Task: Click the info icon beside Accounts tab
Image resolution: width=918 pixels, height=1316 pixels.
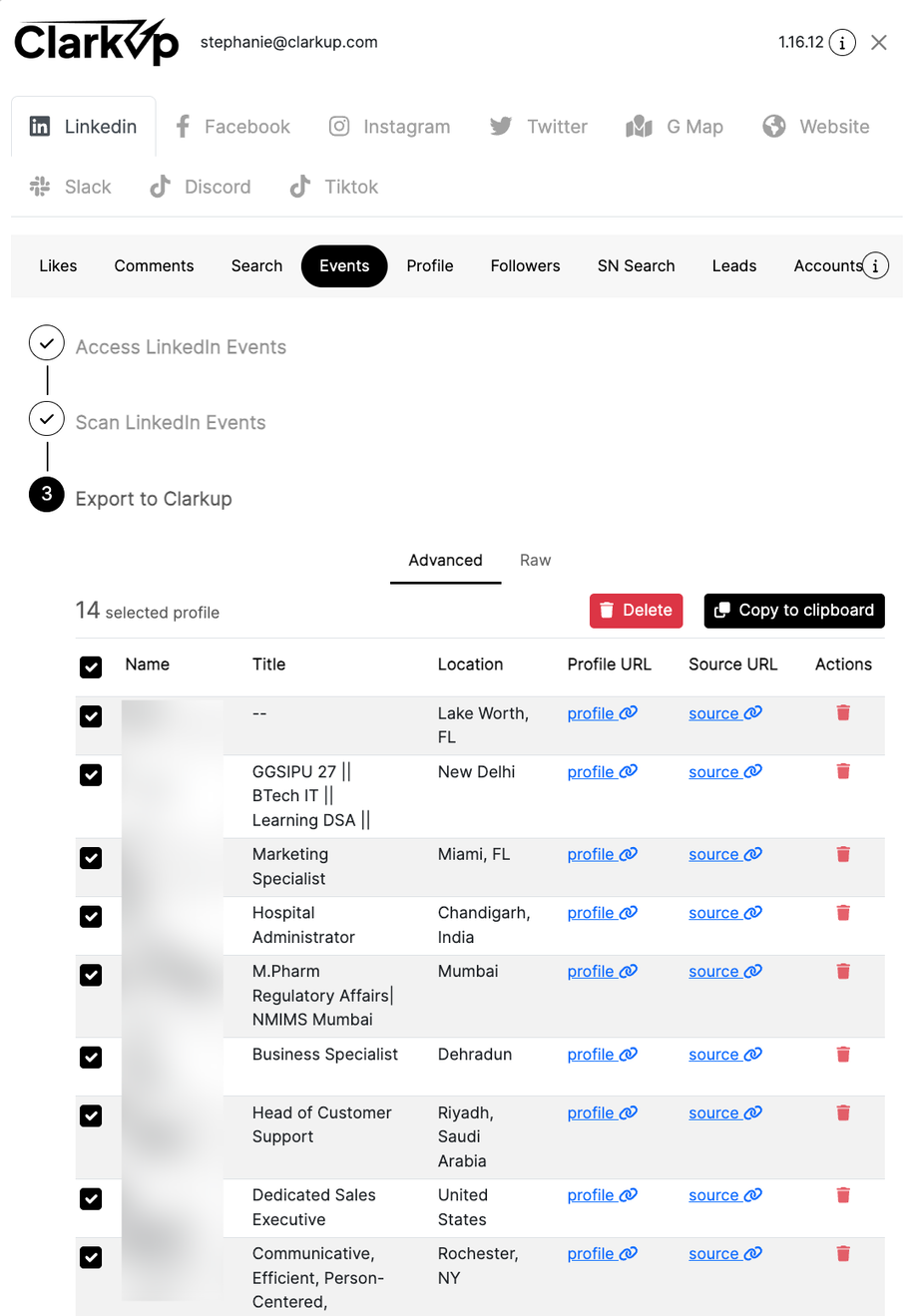Action: point(875,266)
